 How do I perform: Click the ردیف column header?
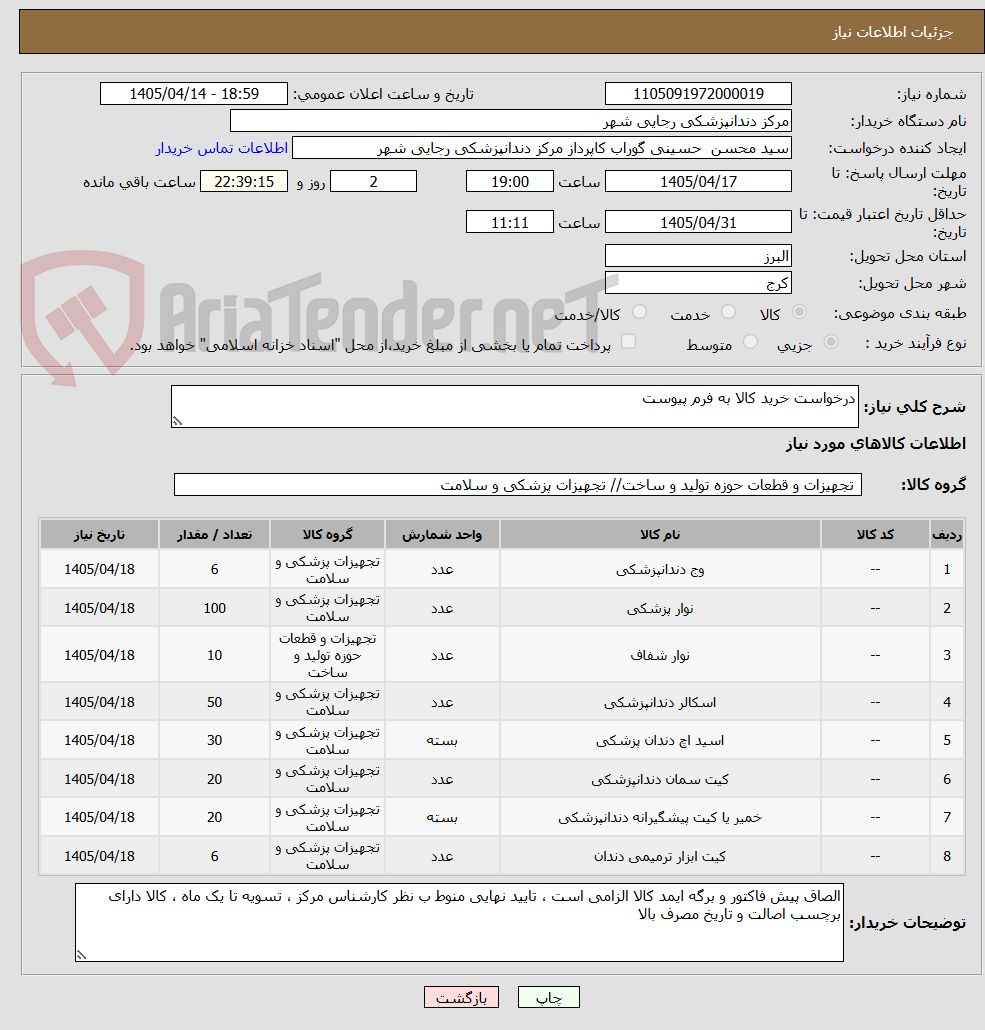pyautogui.click(x=947, y=535)
